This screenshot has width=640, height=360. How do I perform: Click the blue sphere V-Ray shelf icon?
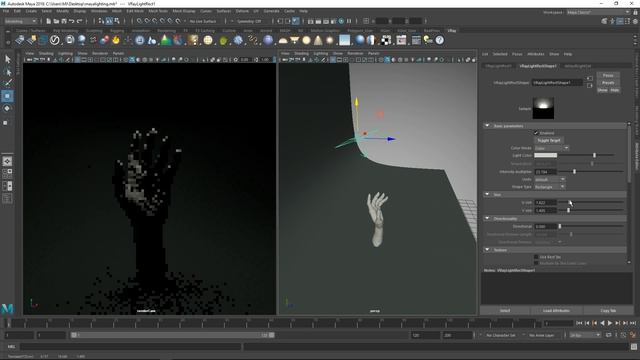[x=360, y=40]
